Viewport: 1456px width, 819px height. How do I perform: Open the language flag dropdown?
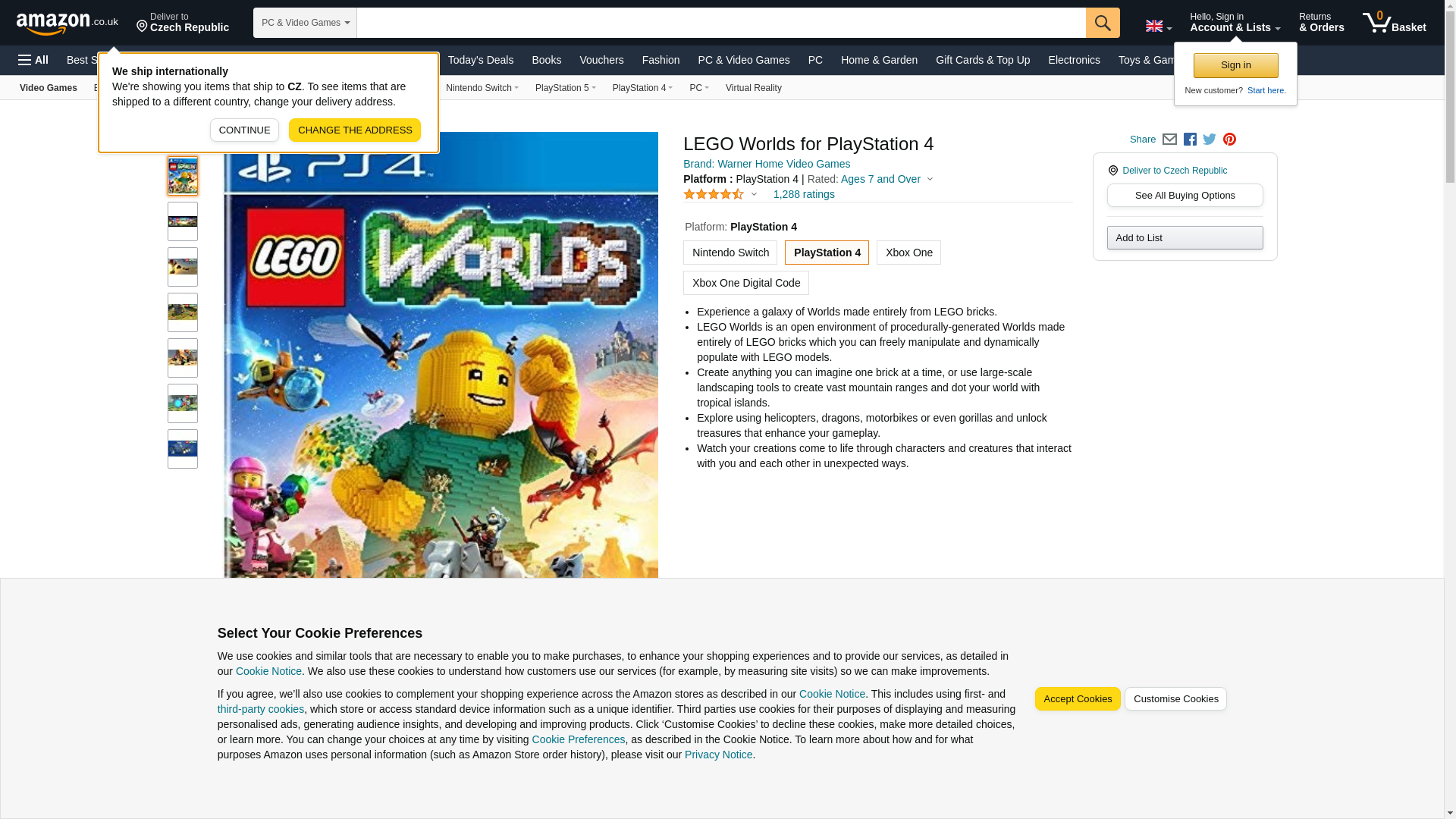tap(1159, 27)
